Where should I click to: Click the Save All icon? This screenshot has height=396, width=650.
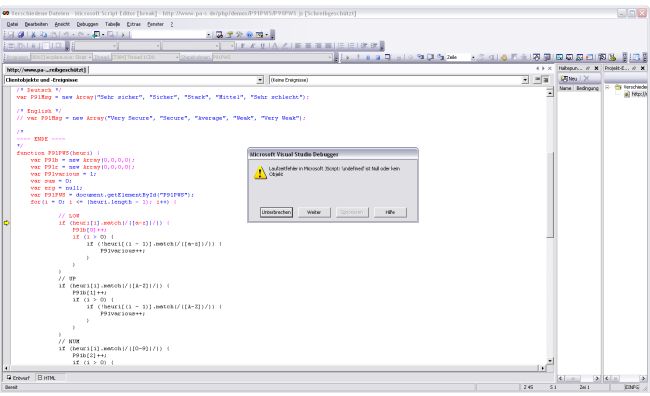tap(21, 35)
